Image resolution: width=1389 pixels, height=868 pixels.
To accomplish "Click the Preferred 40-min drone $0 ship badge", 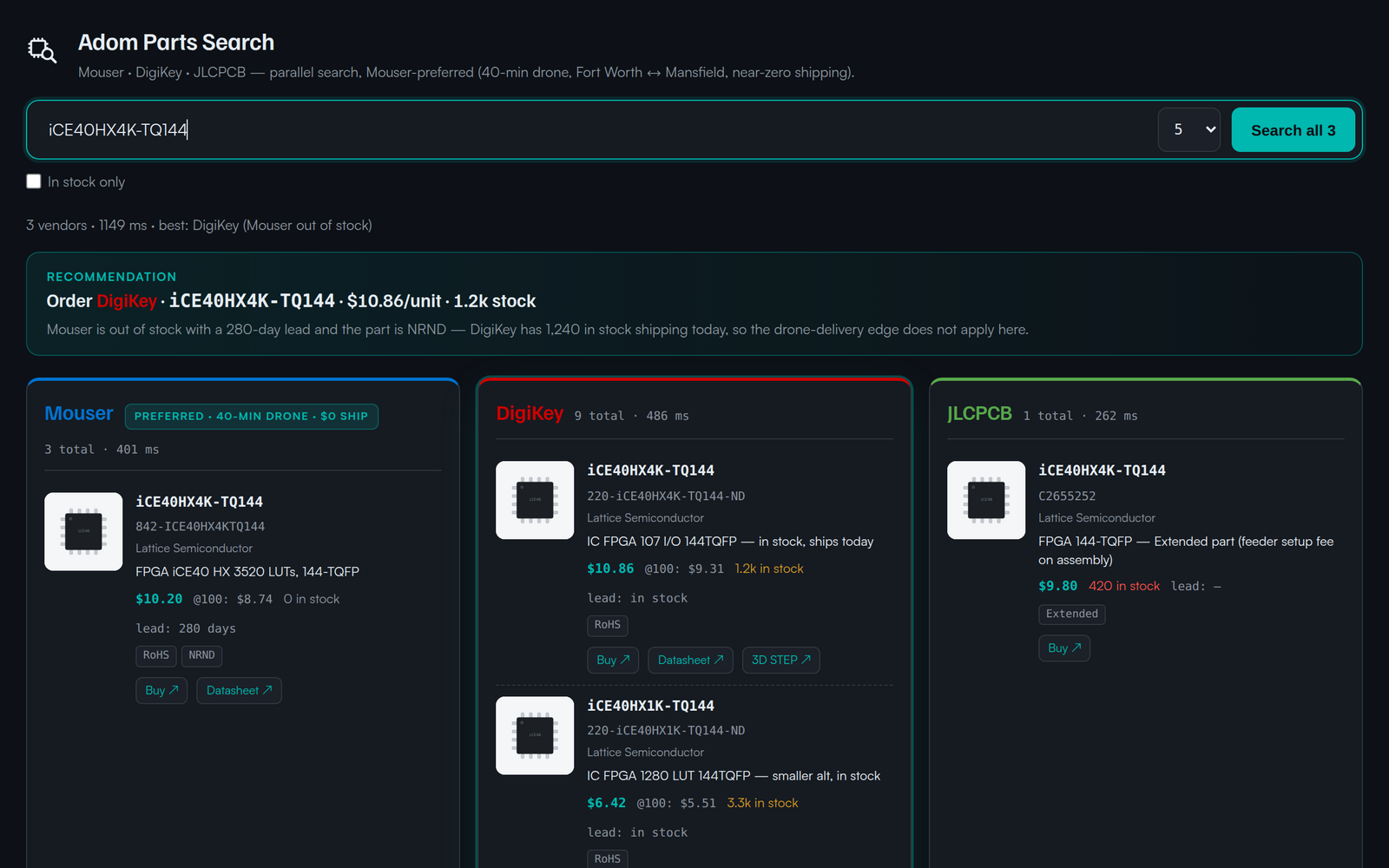I will tap(251, 416).
